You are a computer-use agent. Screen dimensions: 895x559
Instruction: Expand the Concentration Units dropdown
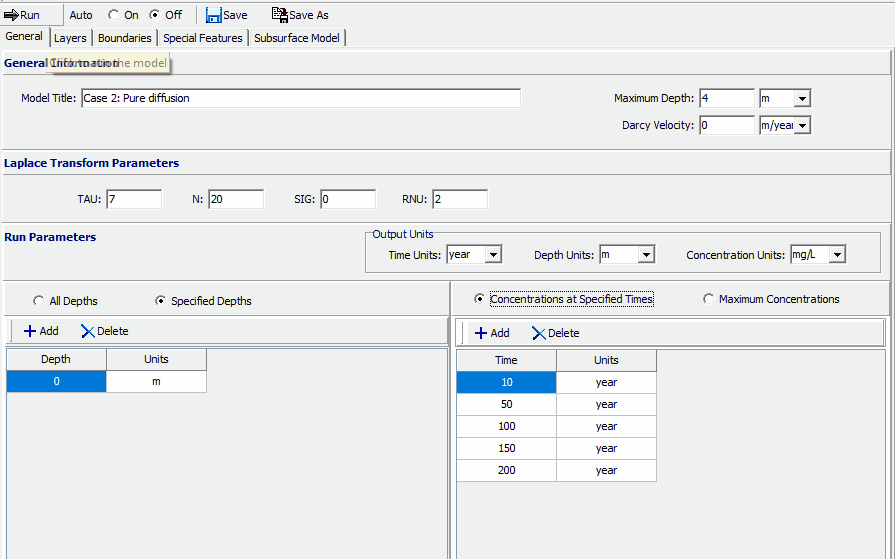pyautogui.click(x=836, y=255)
